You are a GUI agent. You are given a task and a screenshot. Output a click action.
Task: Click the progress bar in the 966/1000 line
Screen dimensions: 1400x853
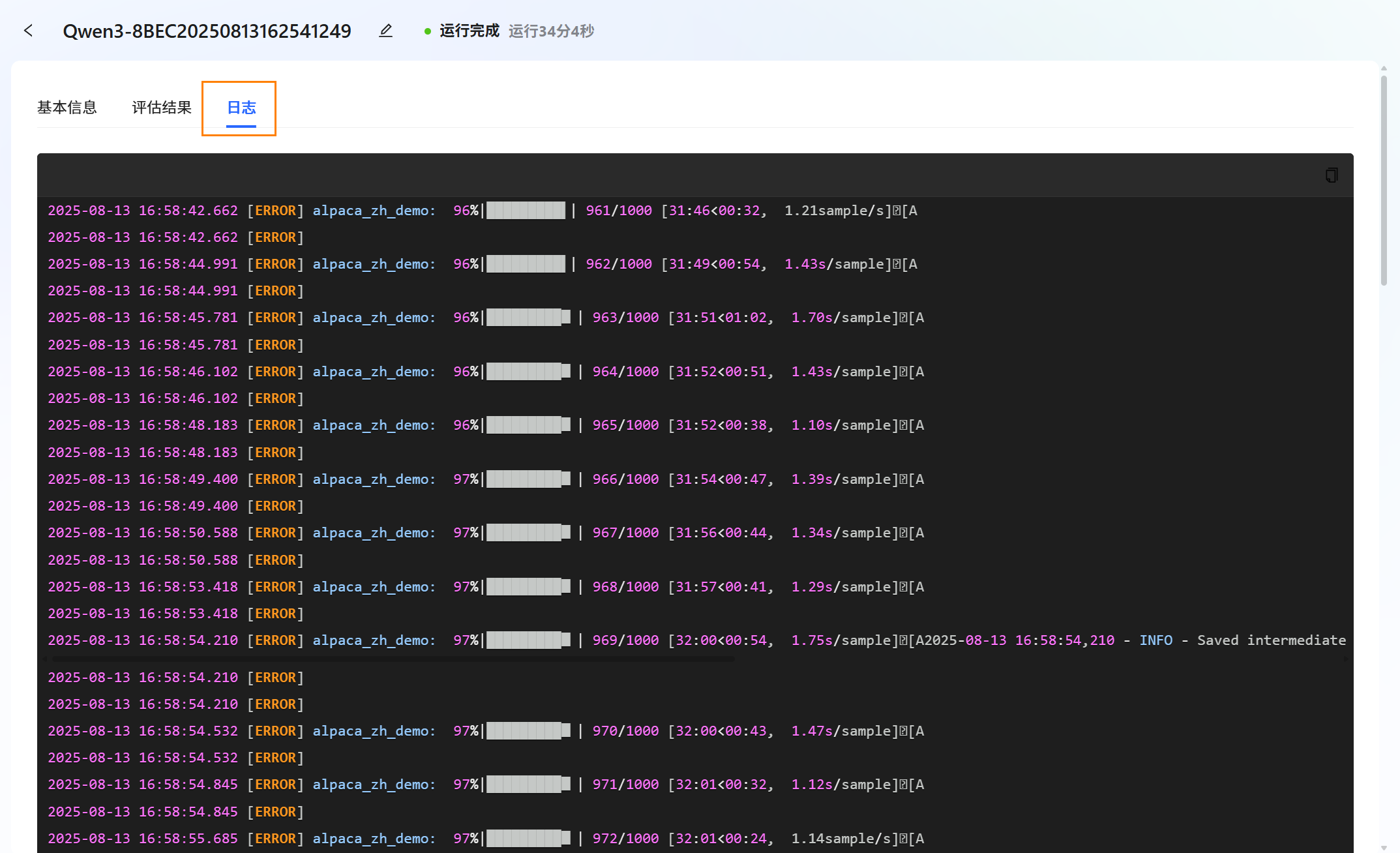528,479
